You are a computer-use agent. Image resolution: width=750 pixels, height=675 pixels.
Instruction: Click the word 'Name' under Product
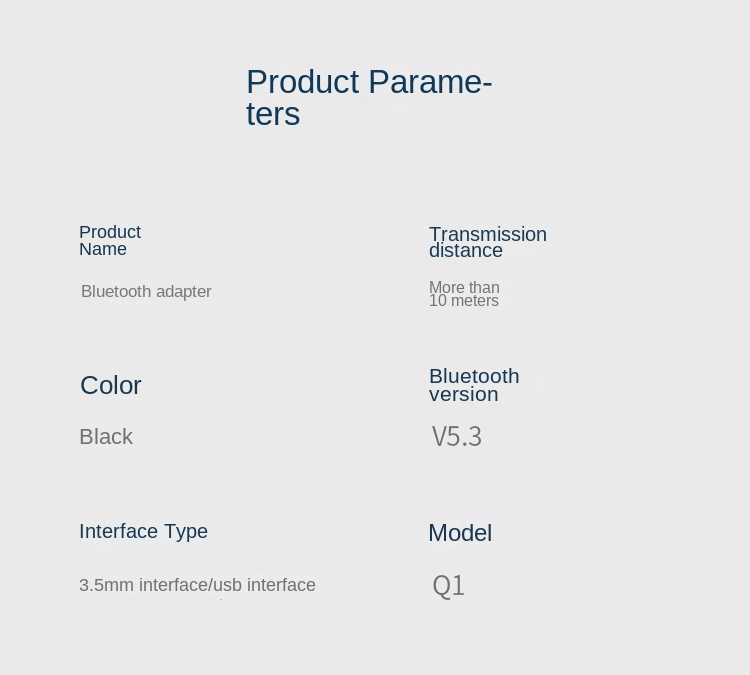coord(103,250)
